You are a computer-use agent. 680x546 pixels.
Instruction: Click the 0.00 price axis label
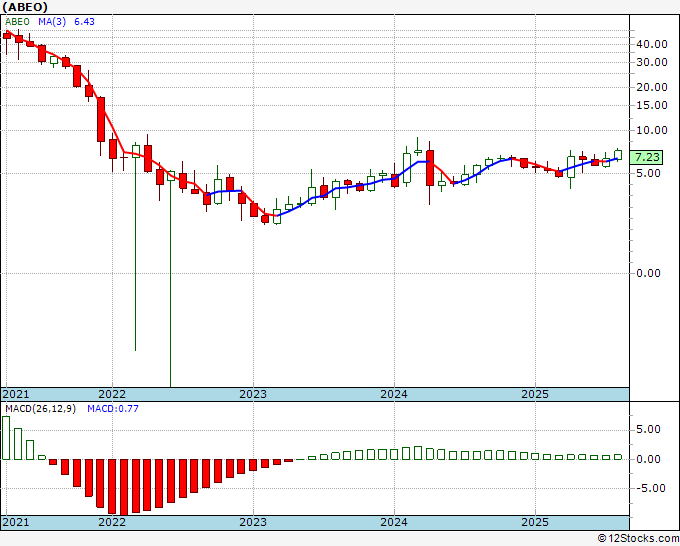tap(648, 273)
